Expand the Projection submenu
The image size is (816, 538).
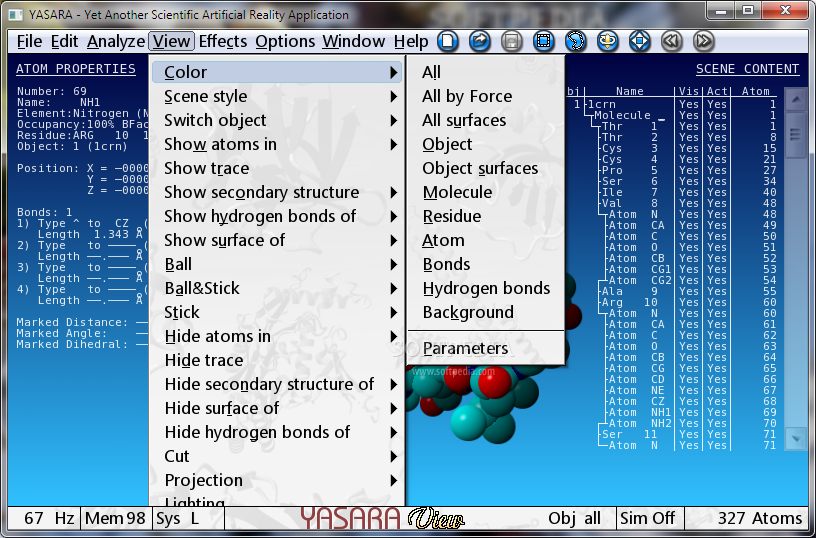click(x=277, y=480)
